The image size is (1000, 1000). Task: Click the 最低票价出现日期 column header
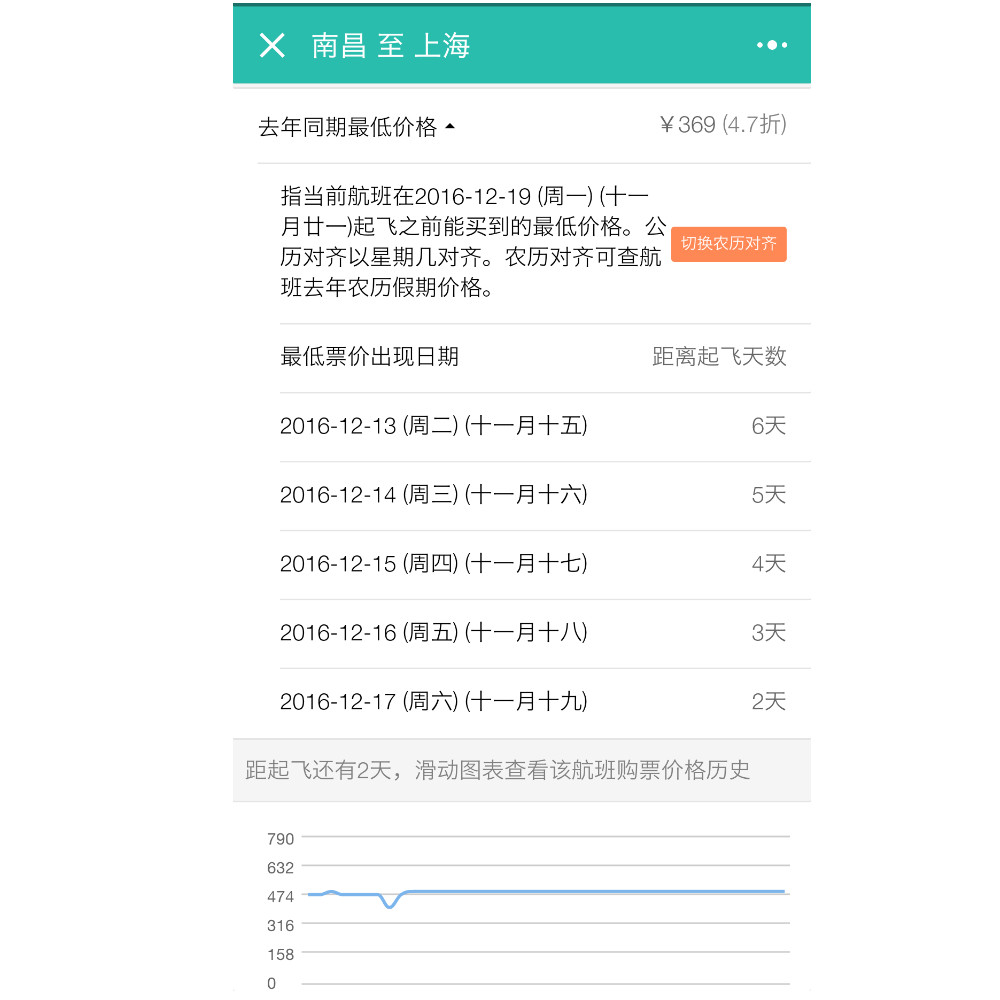pos(369,357)
